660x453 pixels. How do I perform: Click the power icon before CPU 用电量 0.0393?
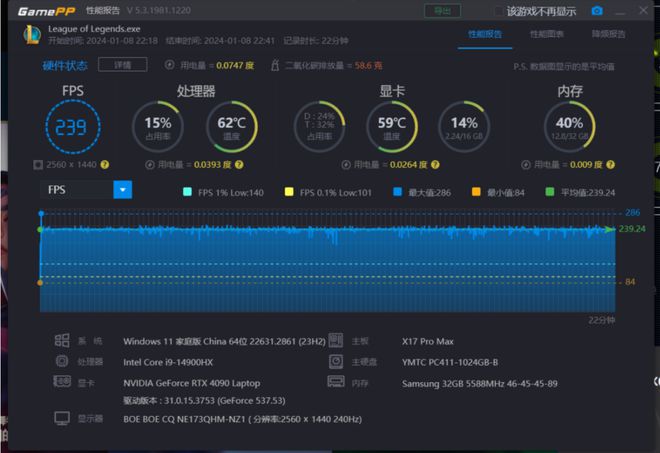(x=150, y=165)
